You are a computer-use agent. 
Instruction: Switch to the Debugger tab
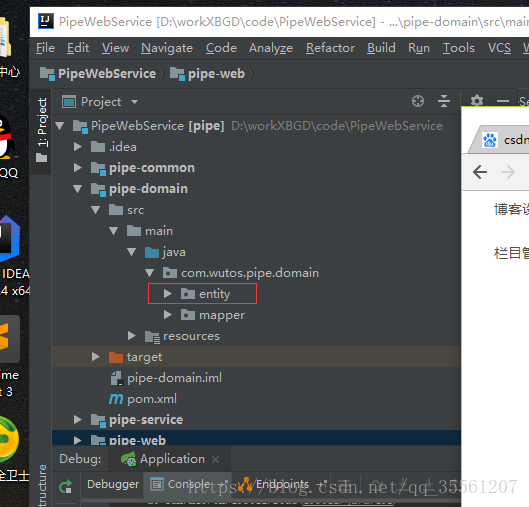113,484
